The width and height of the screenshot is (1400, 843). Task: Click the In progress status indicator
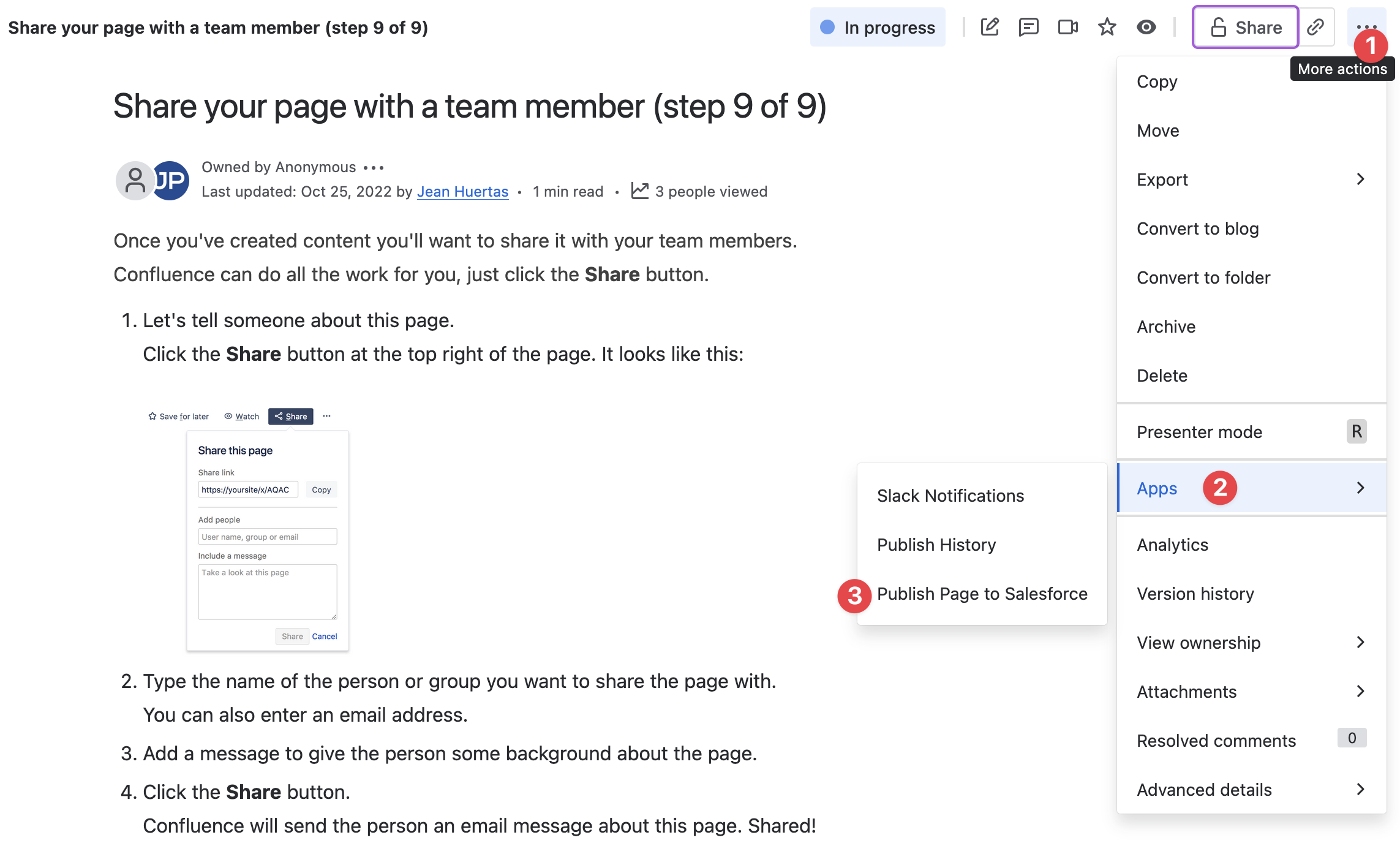click(878, 27)
